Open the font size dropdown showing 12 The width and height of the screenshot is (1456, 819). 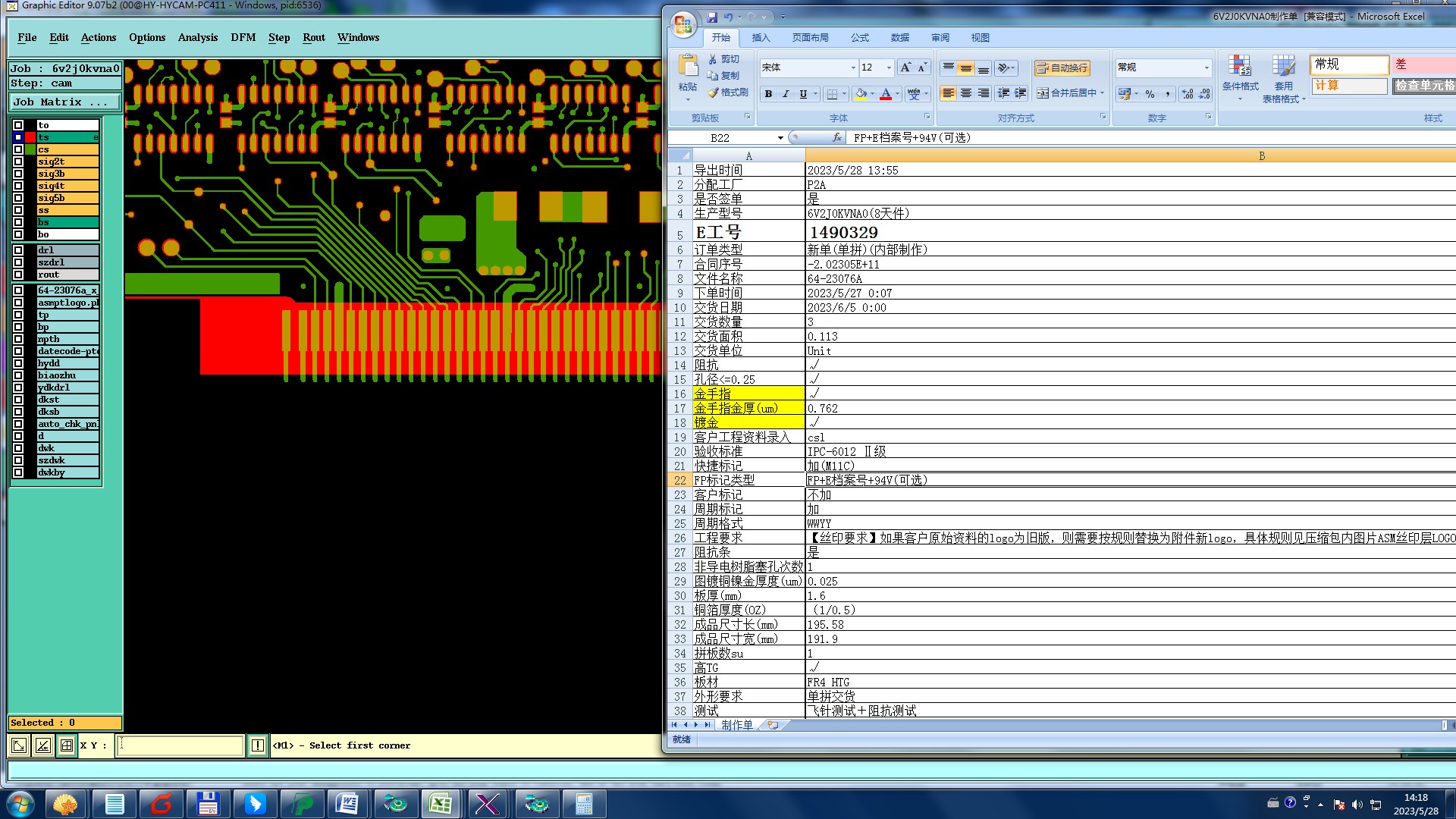tap(889, 67)
